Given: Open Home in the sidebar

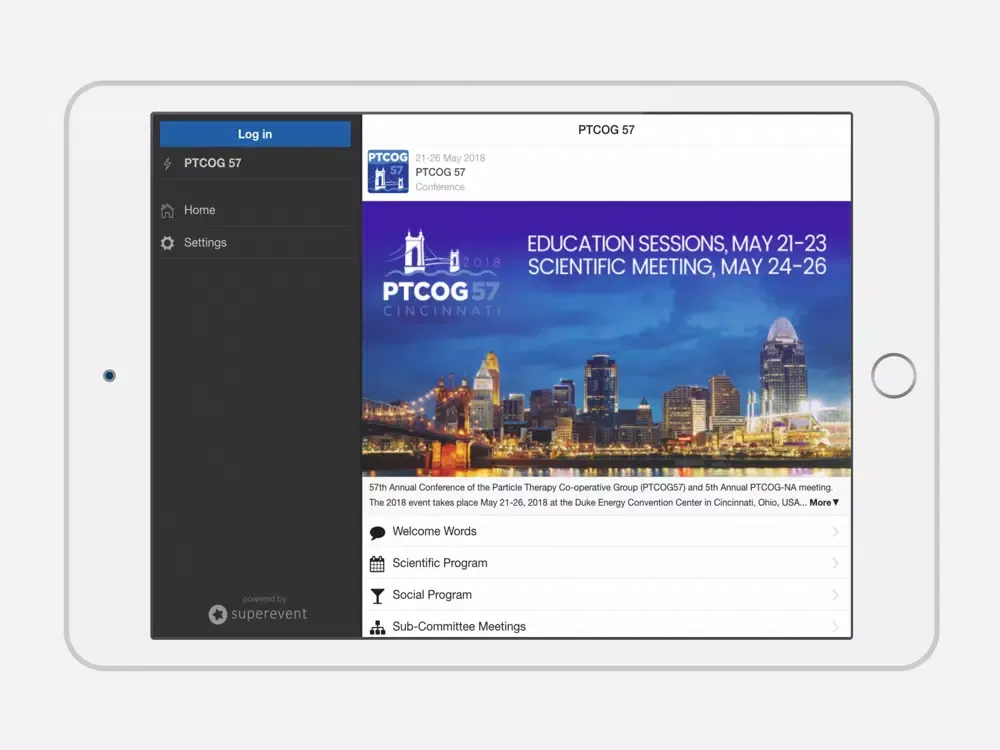Looking at the screenshot, I should (255, 210).
